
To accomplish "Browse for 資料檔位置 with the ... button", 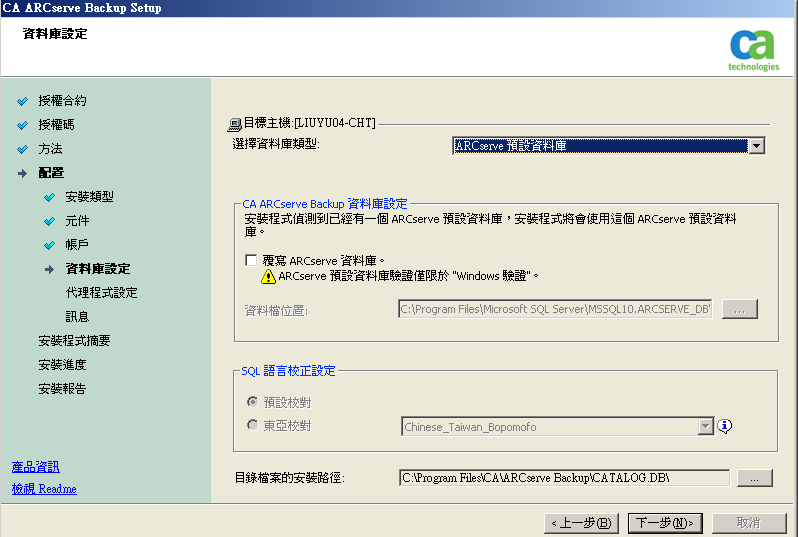I will tap(739, 309).
